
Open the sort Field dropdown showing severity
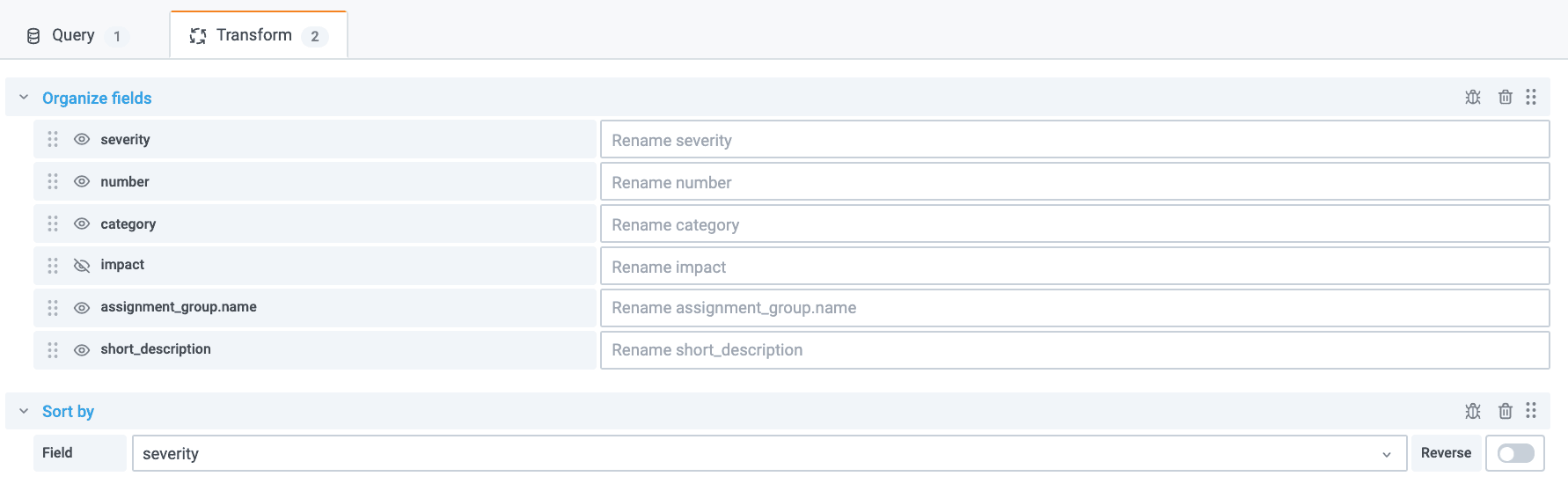768,454
